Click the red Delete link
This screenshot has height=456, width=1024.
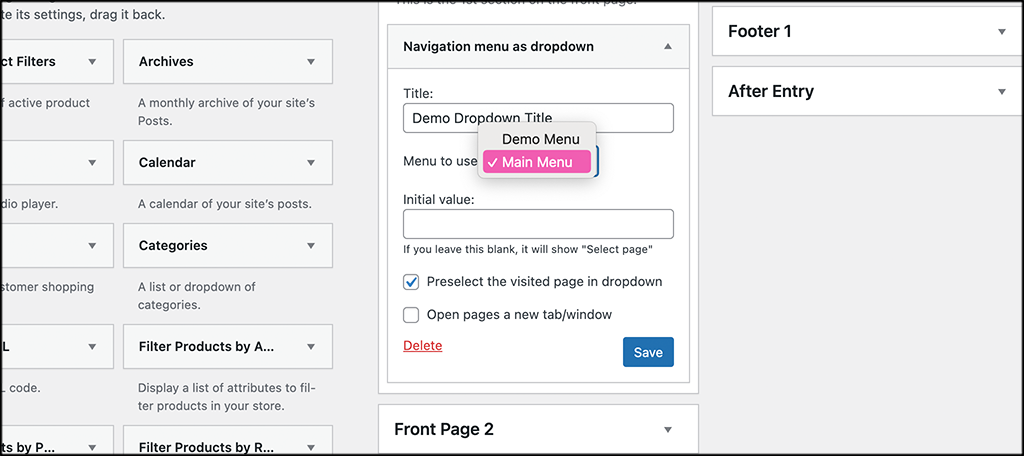point(423,346)
